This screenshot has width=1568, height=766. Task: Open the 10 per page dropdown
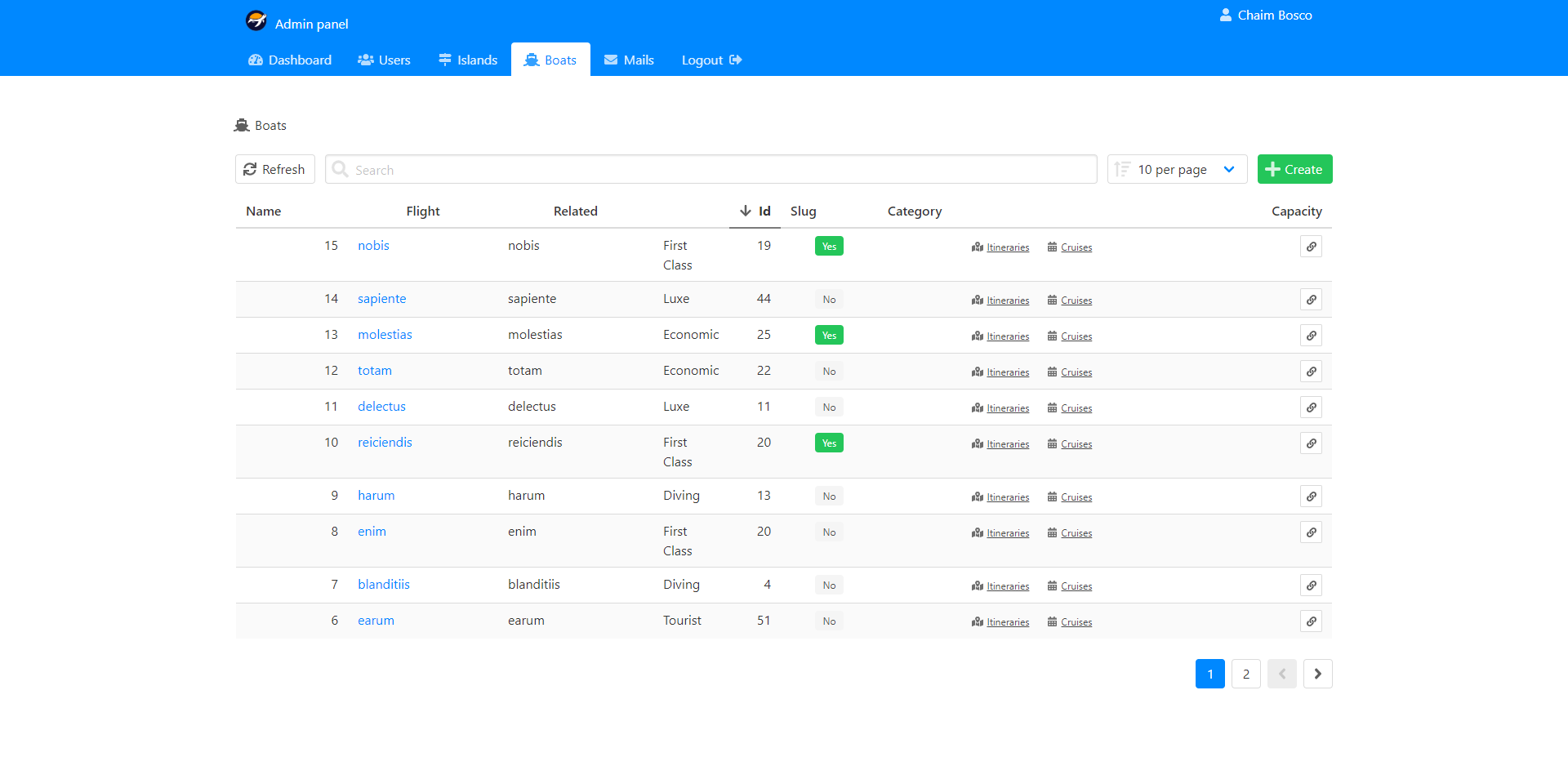tap(1176, 169)
